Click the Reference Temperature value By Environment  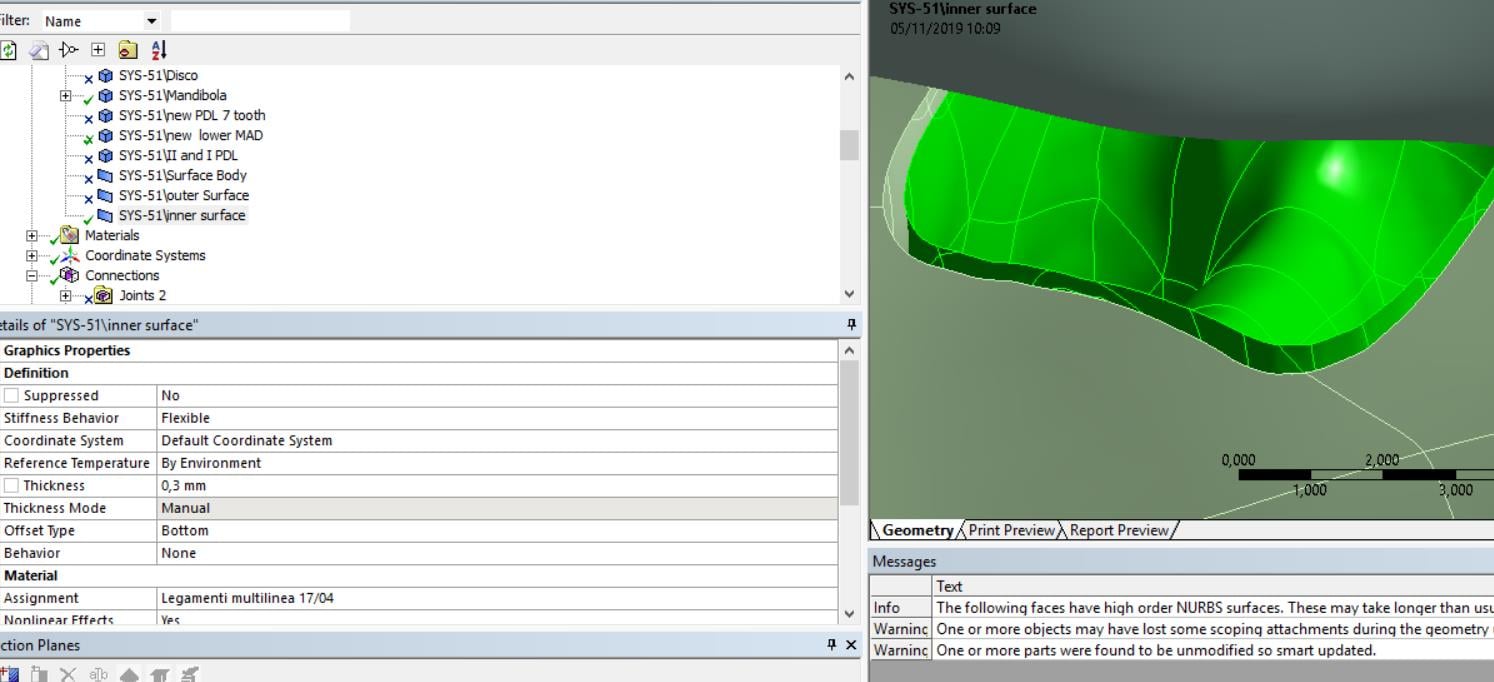tap(497, 463)
